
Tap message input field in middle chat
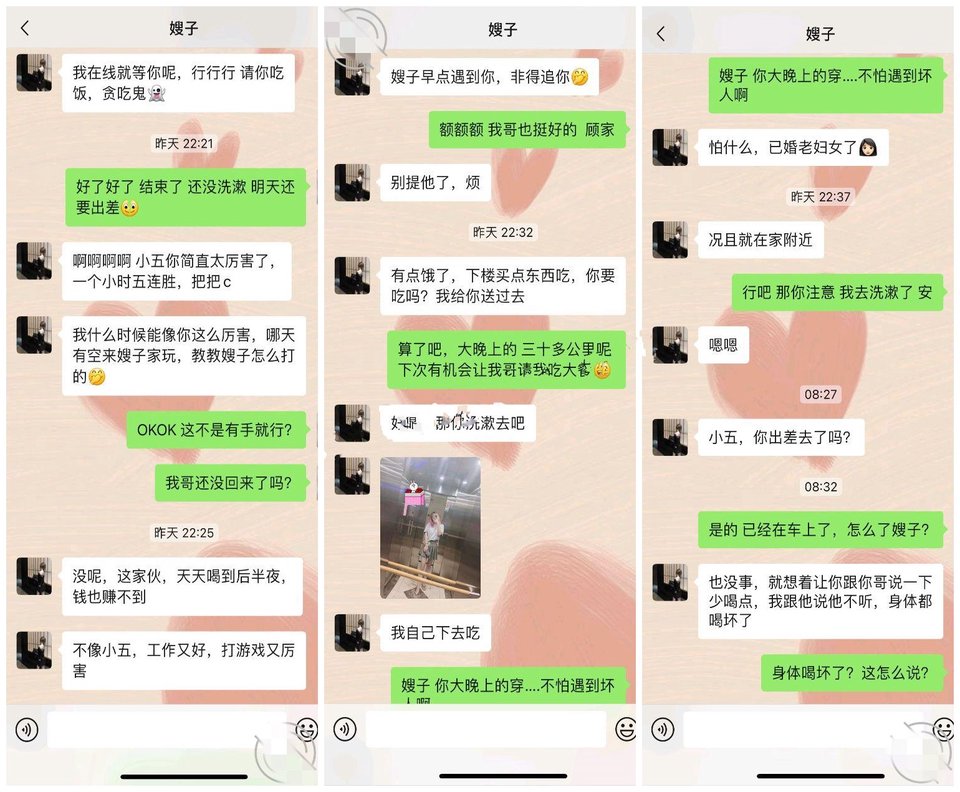coord(486,729)
